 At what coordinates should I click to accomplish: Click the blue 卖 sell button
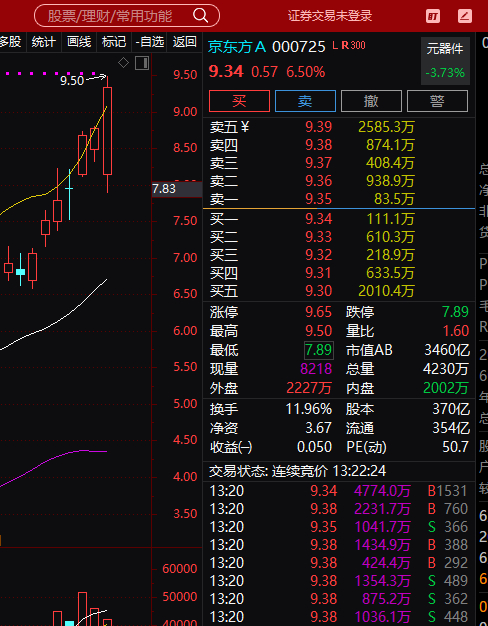click(305, 101)
